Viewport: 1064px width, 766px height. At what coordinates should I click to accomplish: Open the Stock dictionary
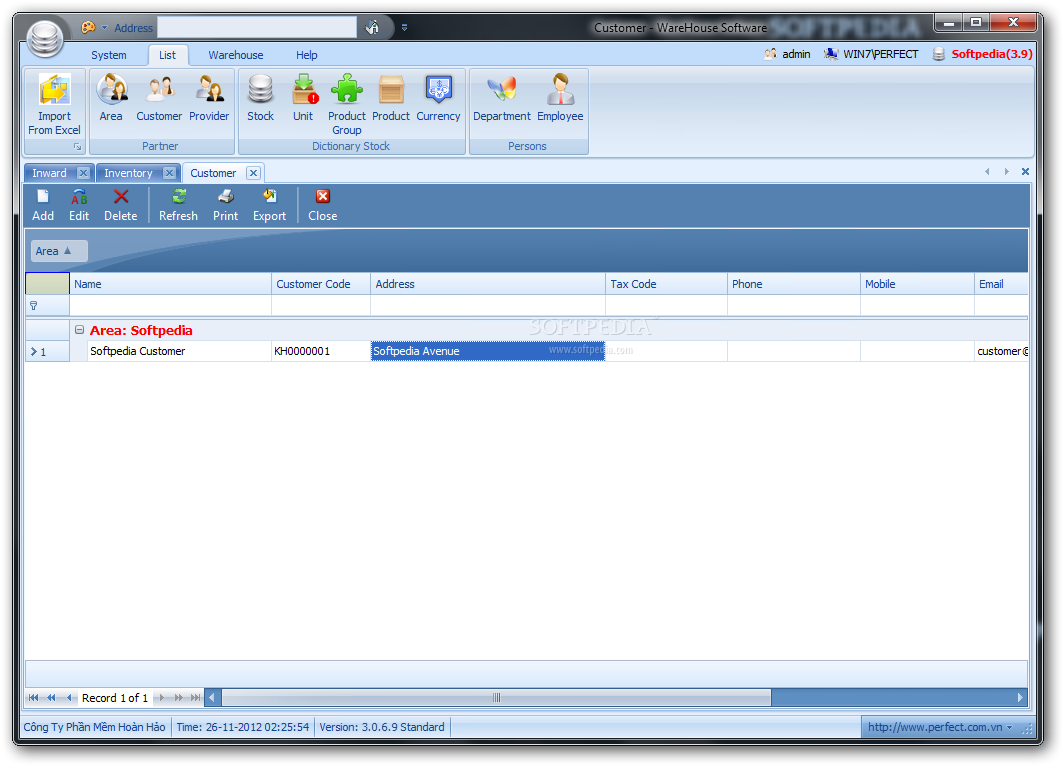pyautogui.click(x=261, y=98)
